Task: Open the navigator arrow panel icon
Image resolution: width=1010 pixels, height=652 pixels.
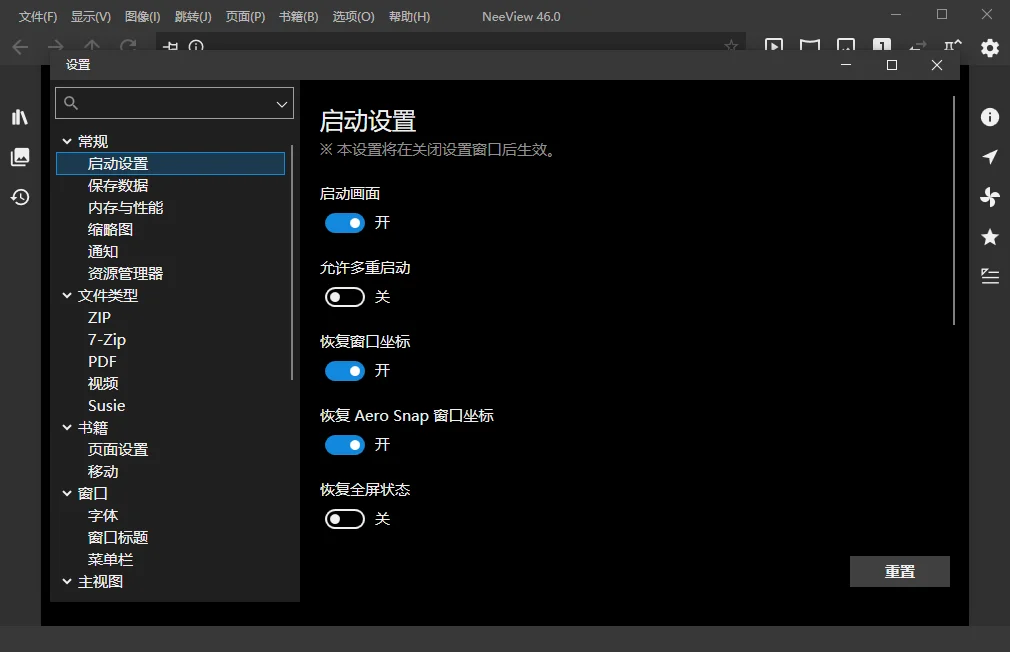Action: point(989,157)
